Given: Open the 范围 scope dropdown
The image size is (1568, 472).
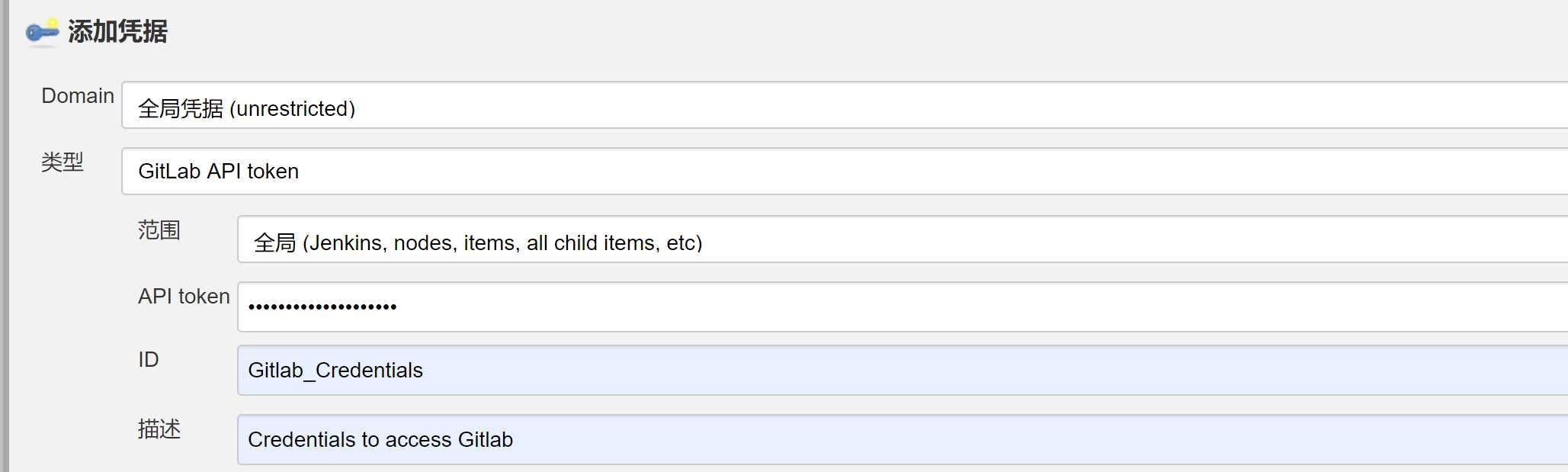Looking at the screenshot, I should [x=903, y=239].
